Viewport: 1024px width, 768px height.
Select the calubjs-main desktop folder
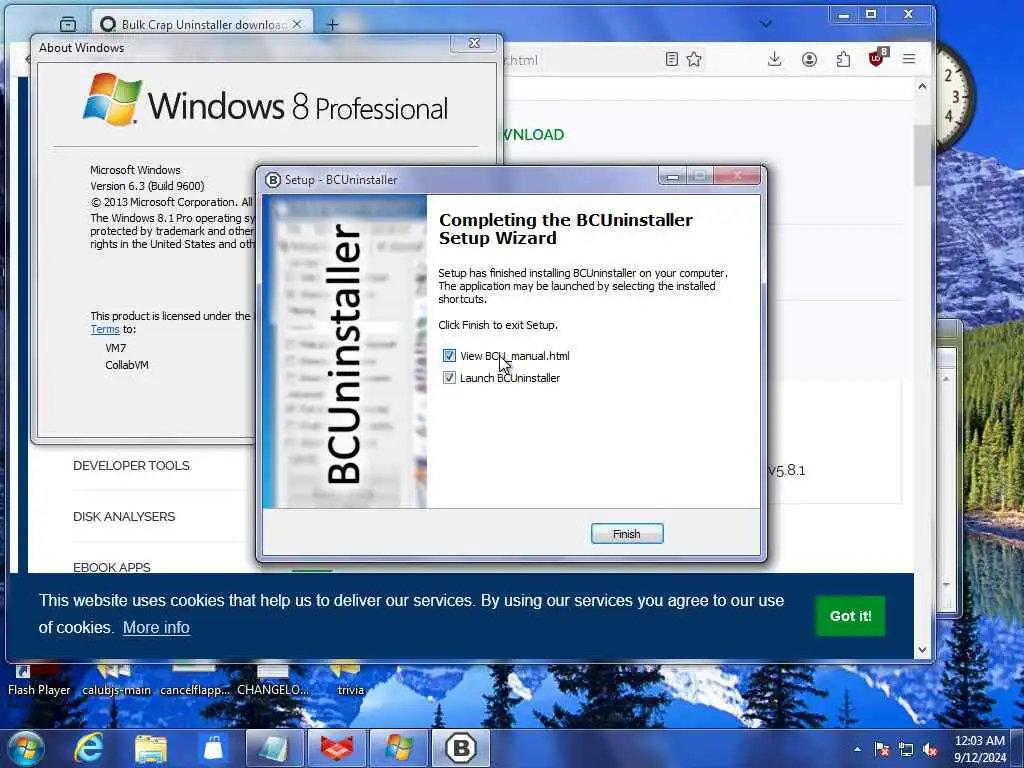click(x=116, y=680)
